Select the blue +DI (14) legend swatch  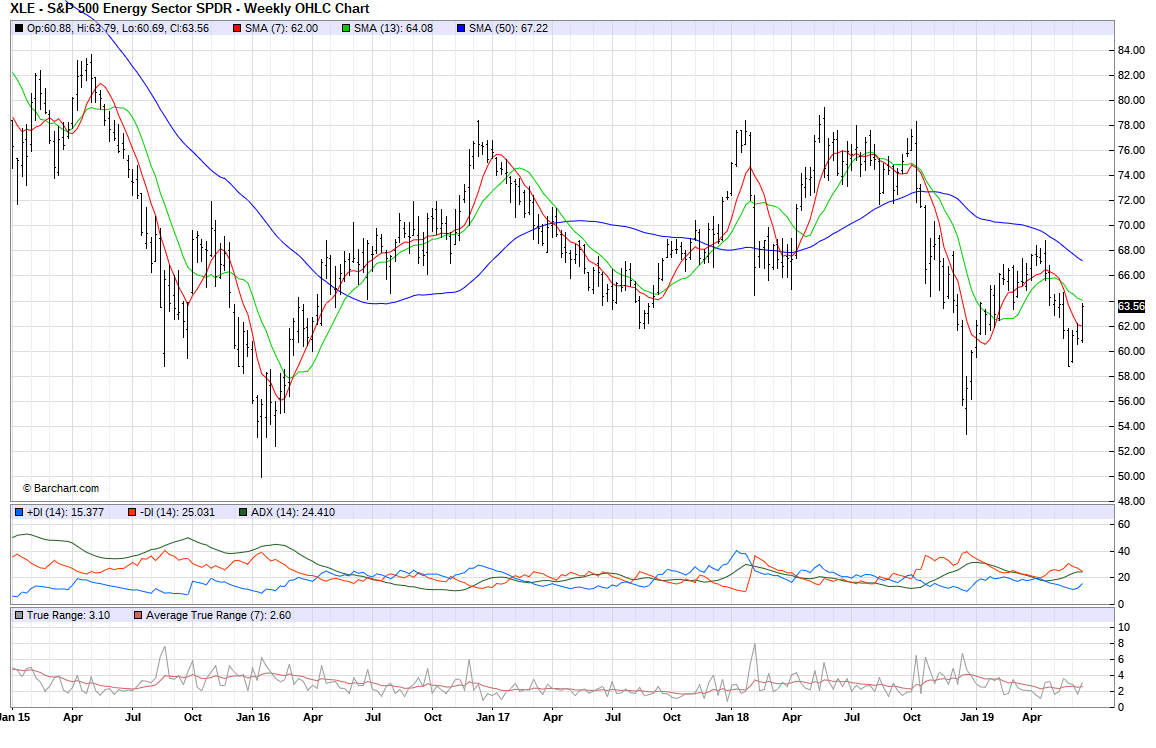pyautogui.click(x=19, y=512)
